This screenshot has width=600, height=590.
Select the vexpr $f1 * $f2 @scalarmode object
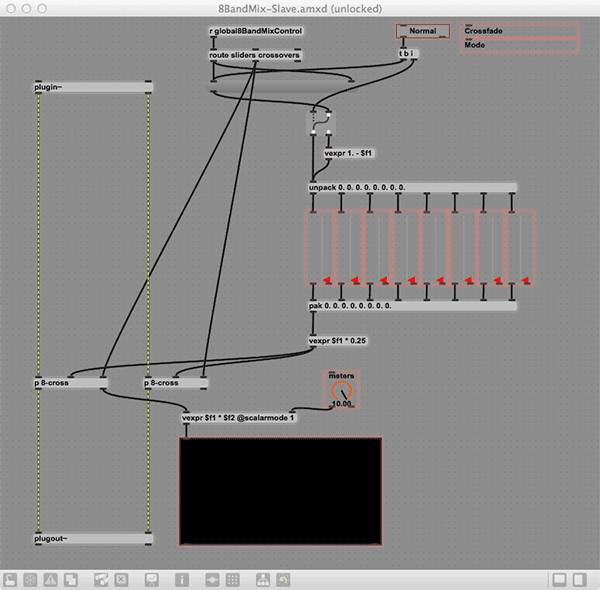pos(239,418)
